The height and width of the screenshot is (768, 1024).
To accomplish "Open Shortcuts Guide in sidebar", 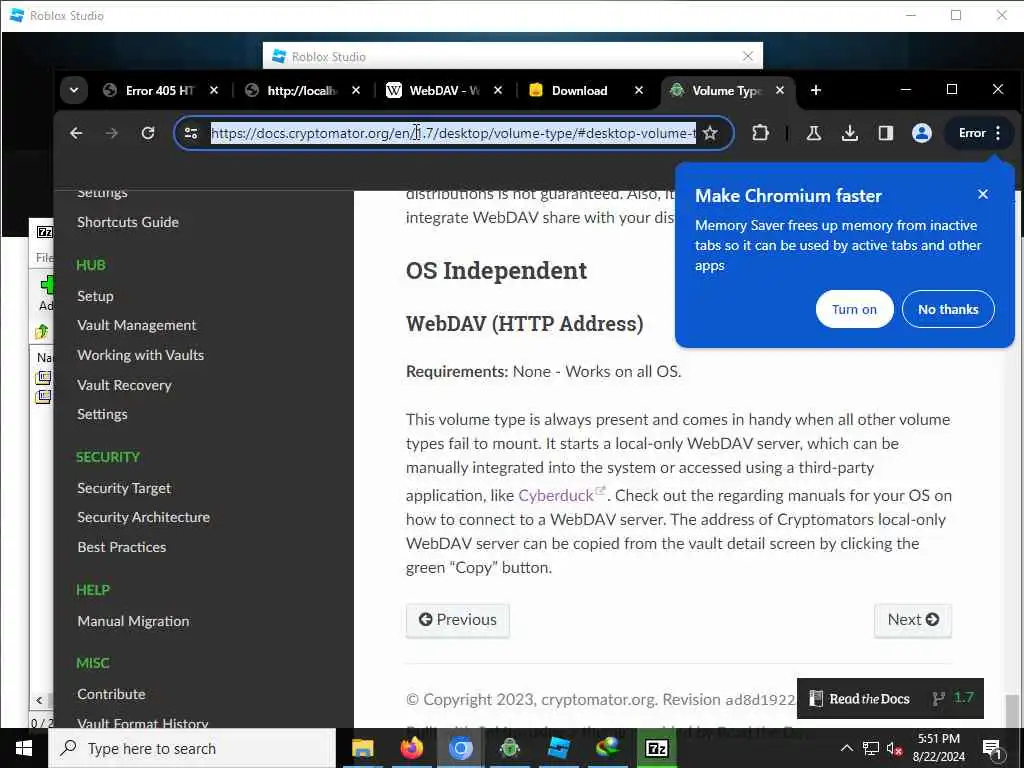I will [x=128, y=222].
